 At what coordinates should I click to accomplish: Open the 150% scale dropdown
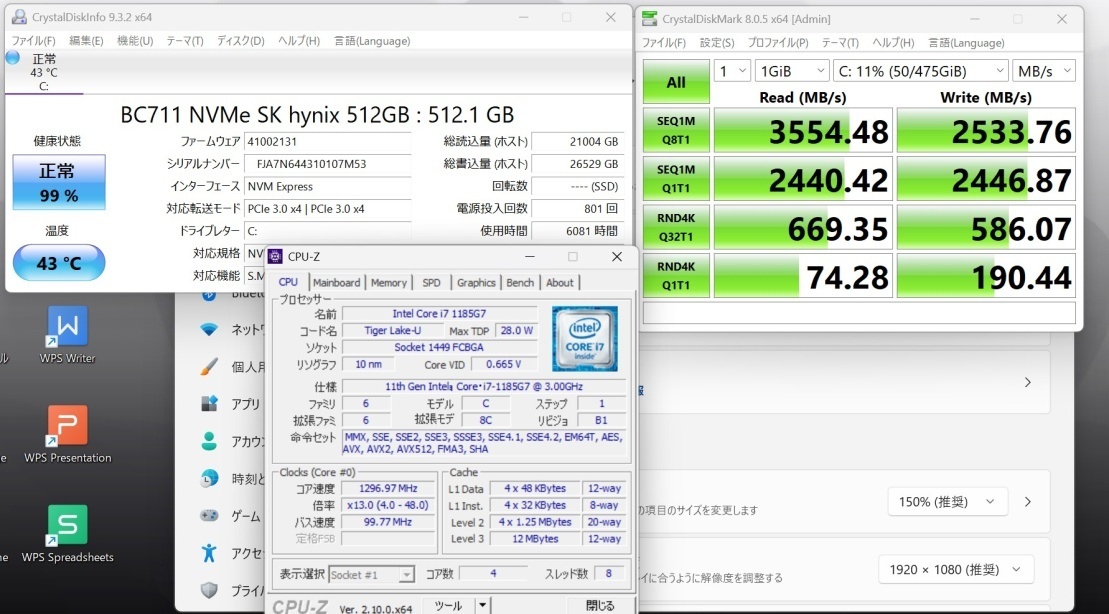pos(946,501)
